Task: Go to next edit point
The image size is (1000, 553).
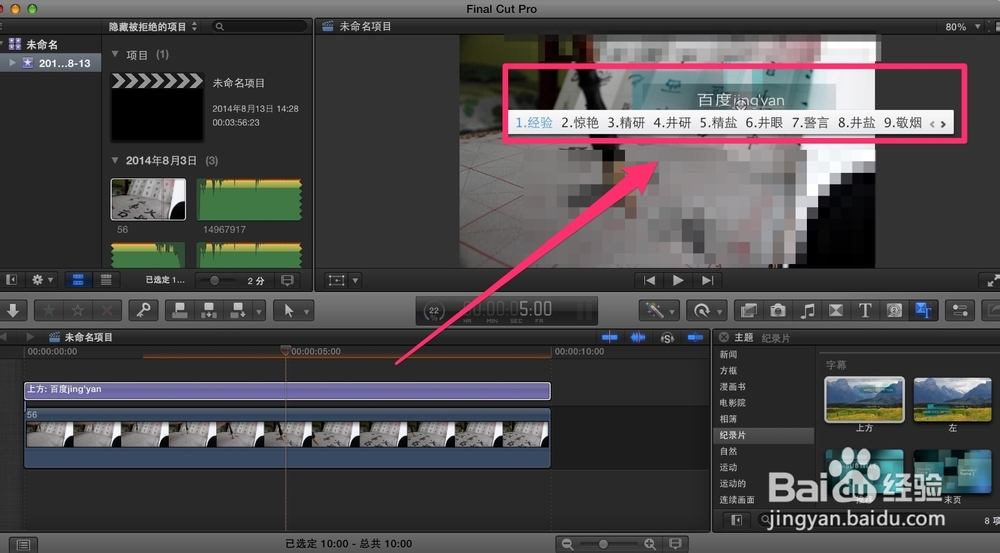Action: [x=707, y=280]
